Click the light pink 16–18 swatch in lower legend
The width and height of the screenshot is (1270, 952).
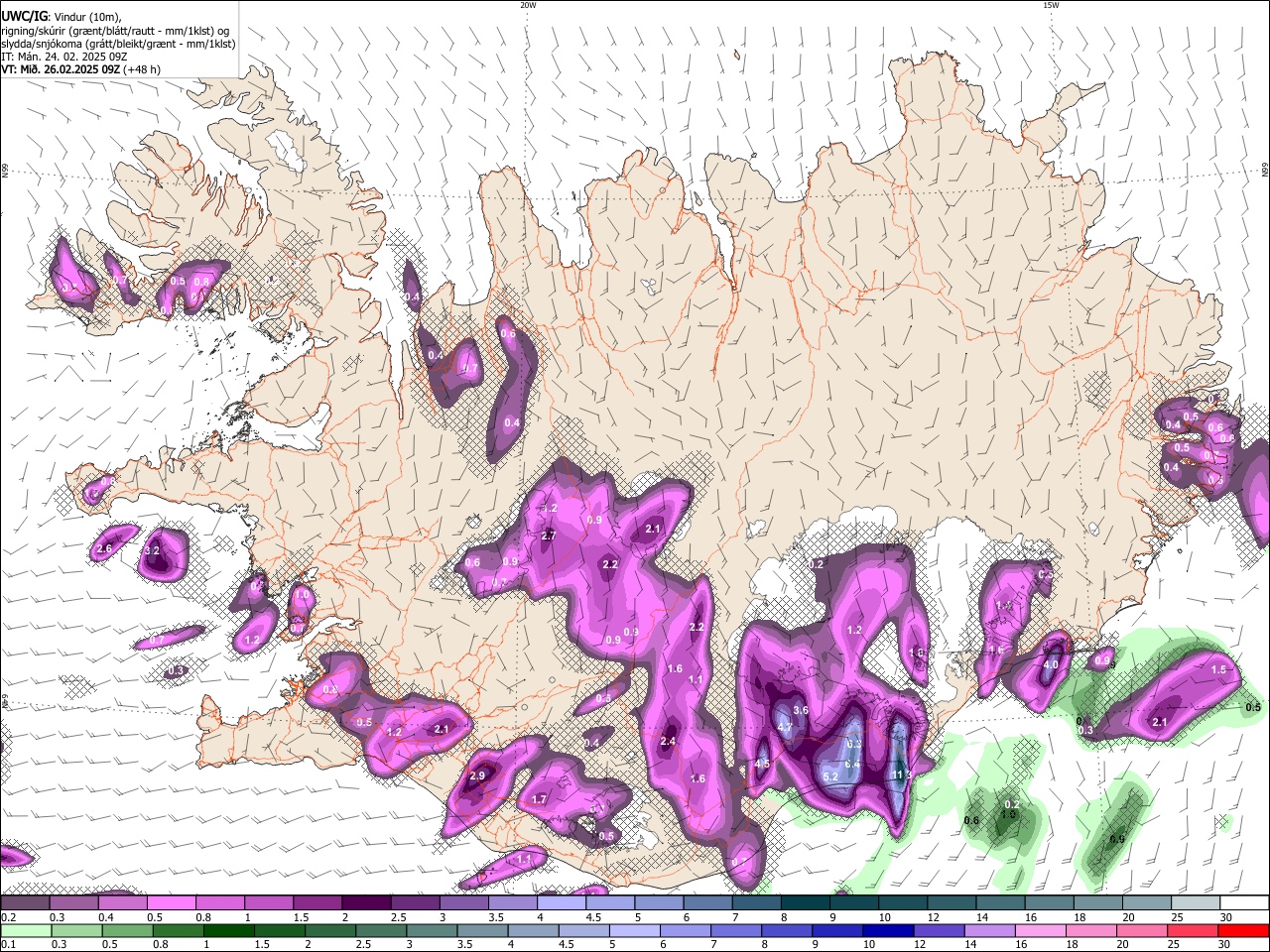1041,930
